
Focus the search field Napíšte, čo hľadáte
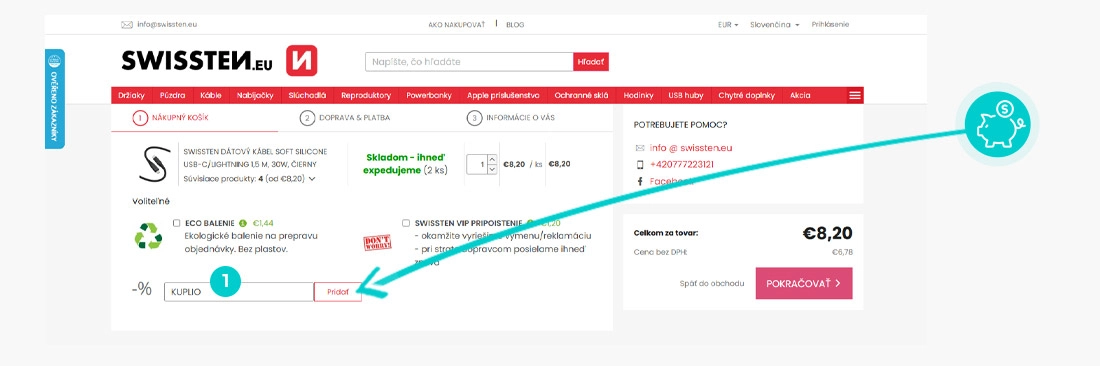(x=469, y=62)
